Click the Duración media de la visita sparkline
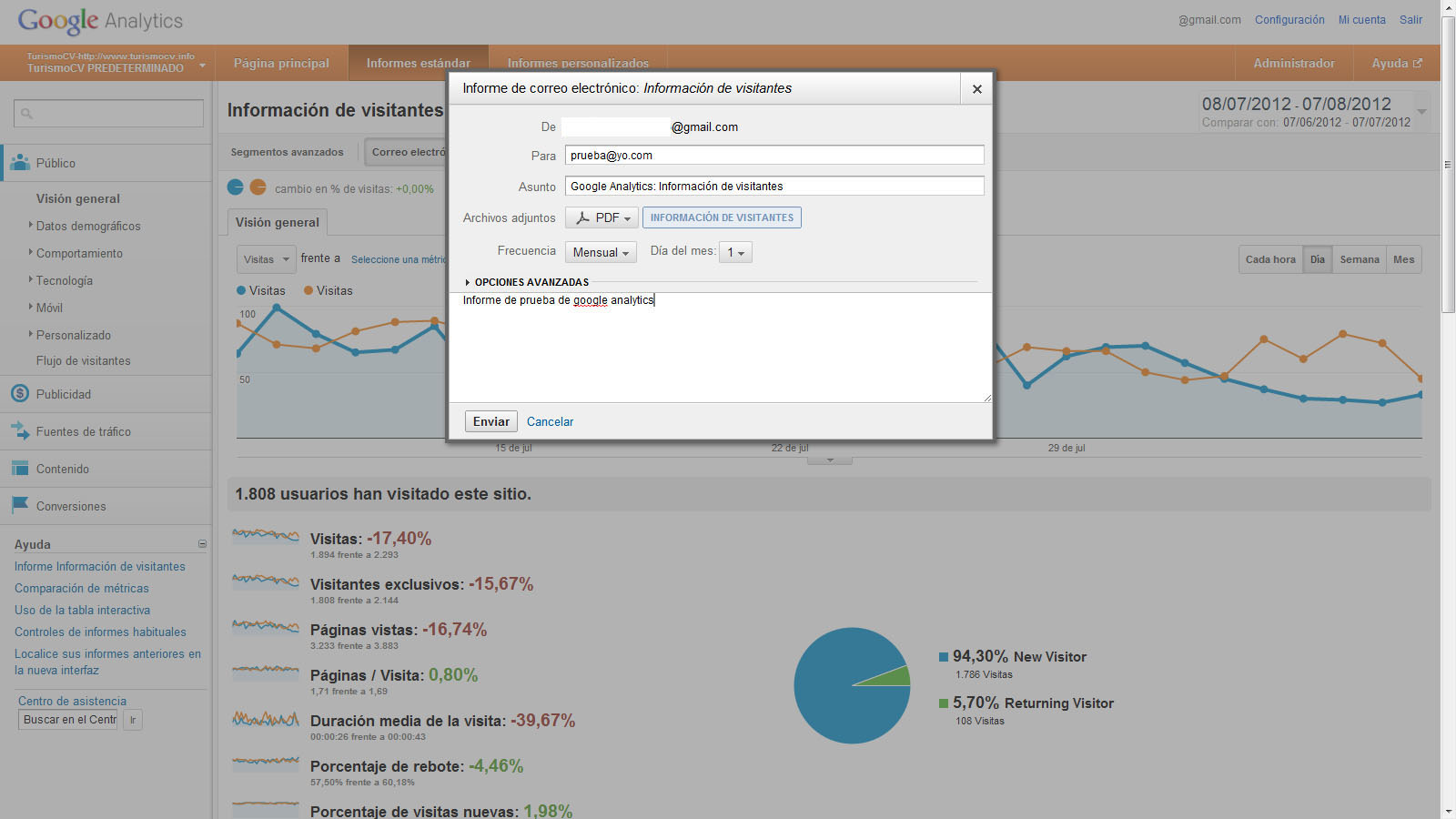This screenshot has height=819, width=1456. (x=265, y=718)
